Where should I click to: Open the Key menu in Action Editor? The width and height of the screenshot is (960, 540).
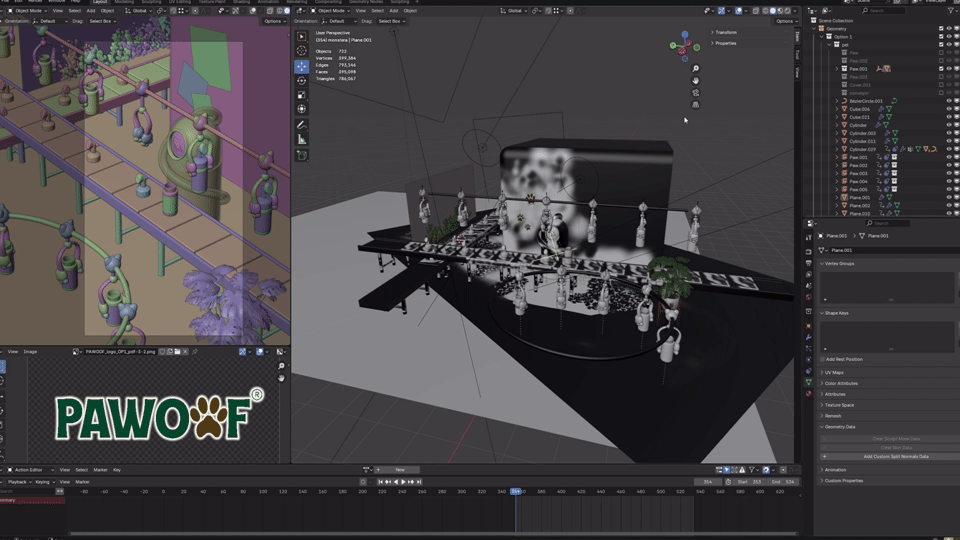point(116,470)
